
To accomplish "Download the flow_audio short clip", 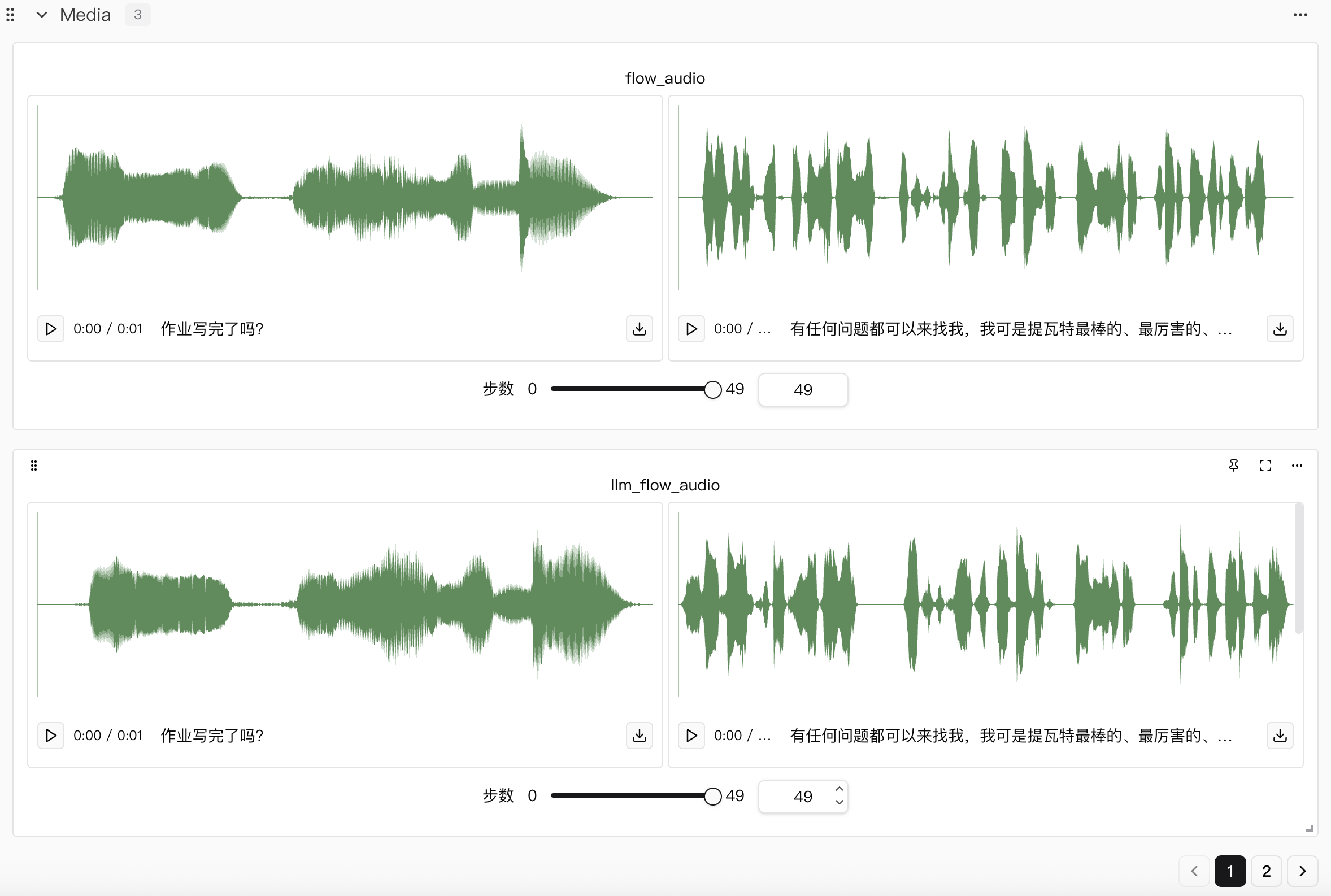I will (x=639, y=329).
